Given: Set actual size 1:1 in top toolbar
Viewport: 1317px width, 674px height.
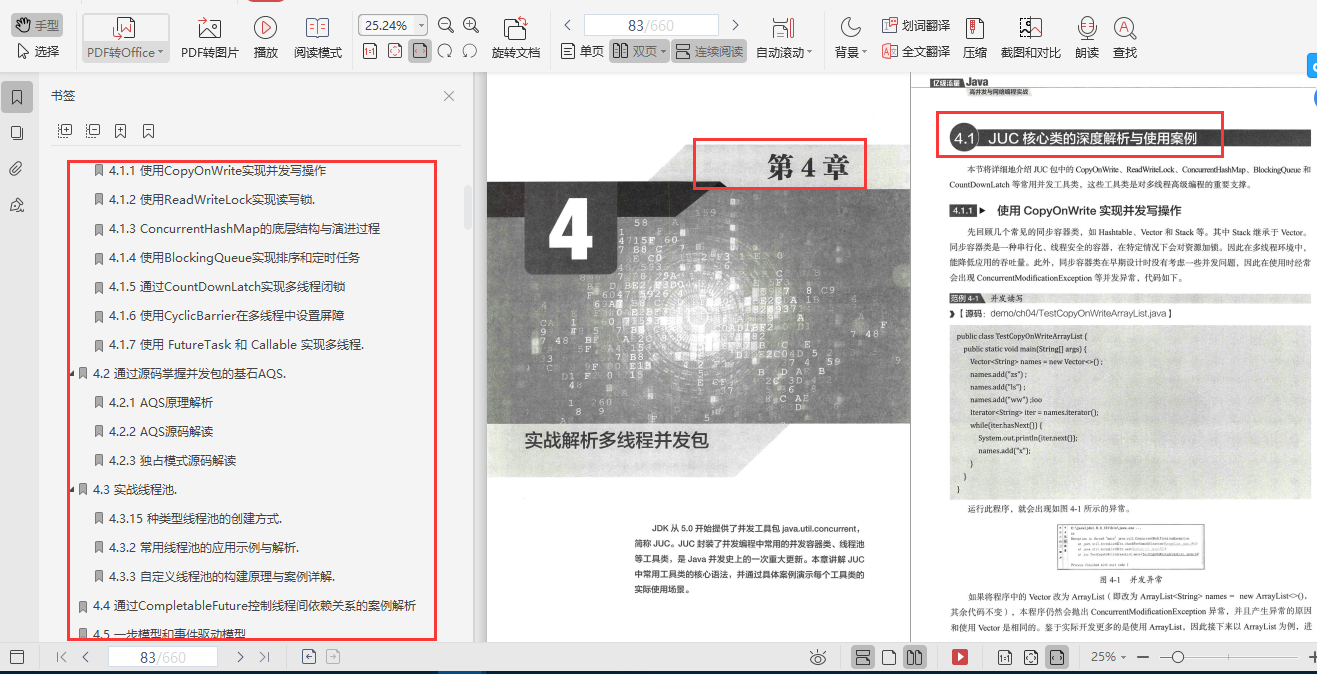Looking at the screenshot, I should pyautogui.click(x=370, y=51).
